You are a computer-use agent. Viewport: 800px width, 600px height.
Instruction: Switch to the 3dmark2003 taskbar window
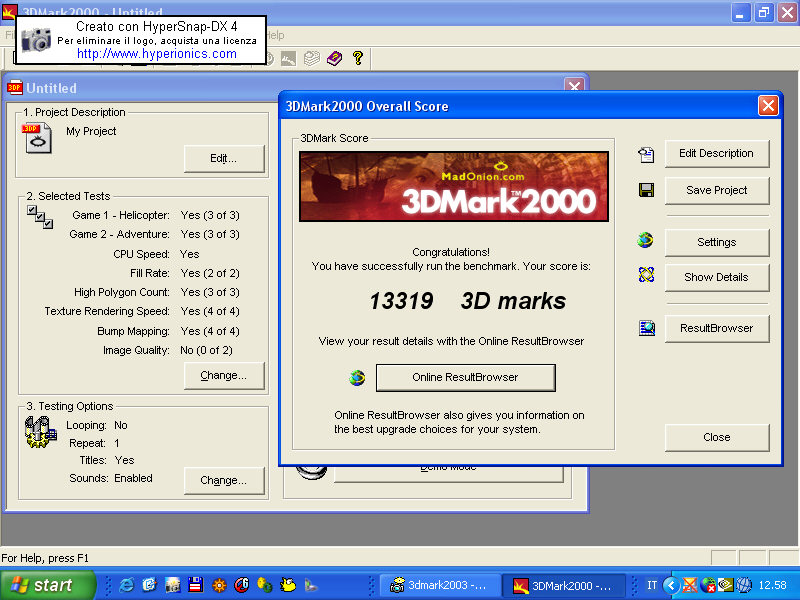coord(438,585)
